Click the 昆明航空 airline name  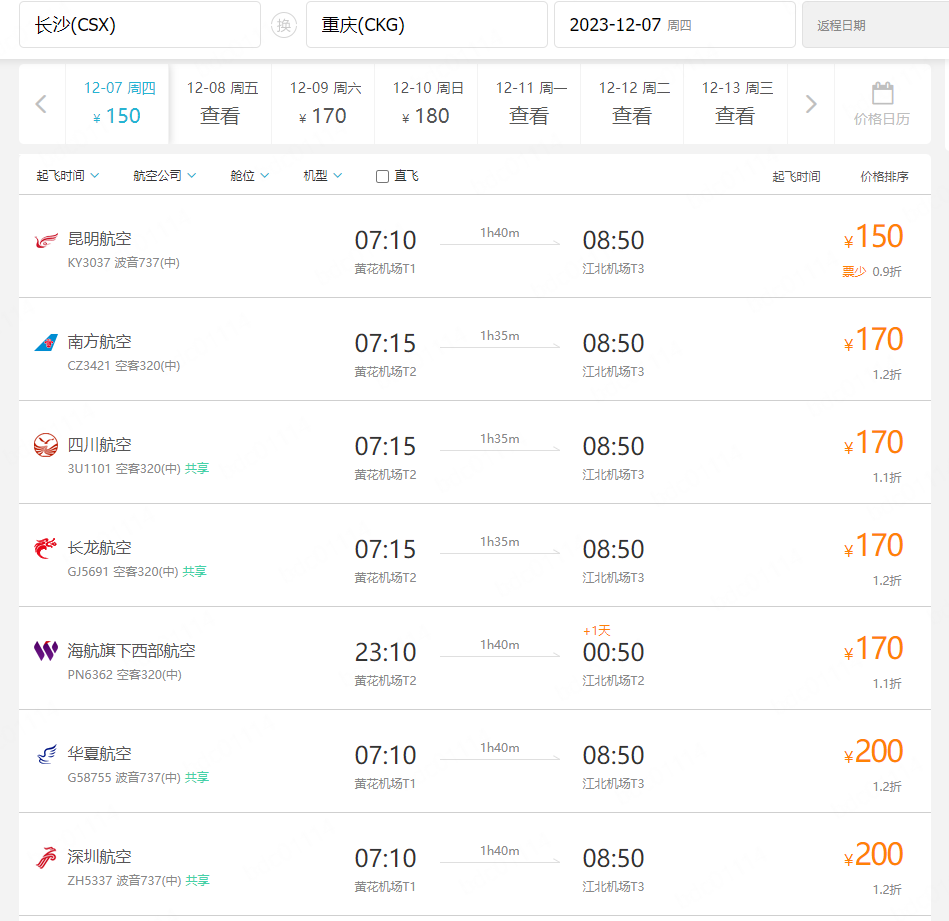[99, 239]
